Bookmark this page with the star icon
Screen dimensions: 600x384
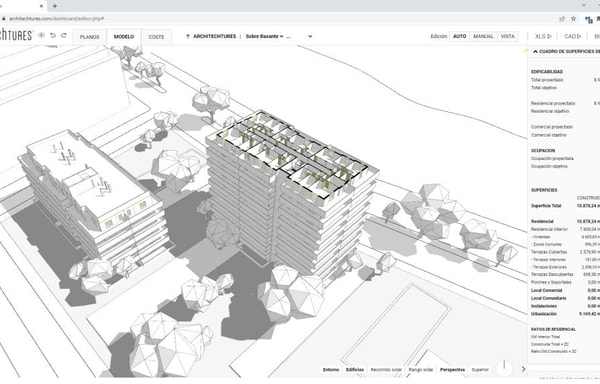click(573, 19)
